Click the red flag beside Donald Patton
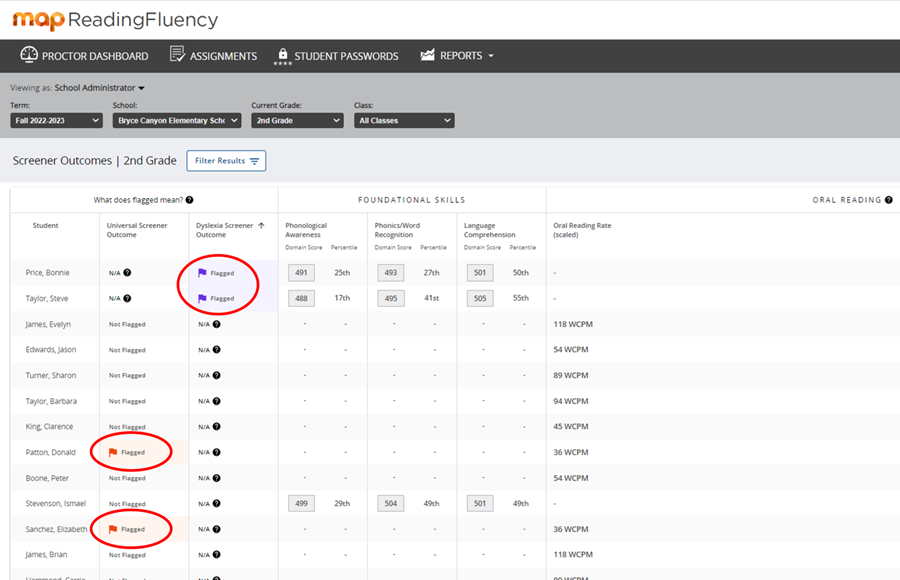The width and height of the screenshot is (900, 580). (113, 452)
